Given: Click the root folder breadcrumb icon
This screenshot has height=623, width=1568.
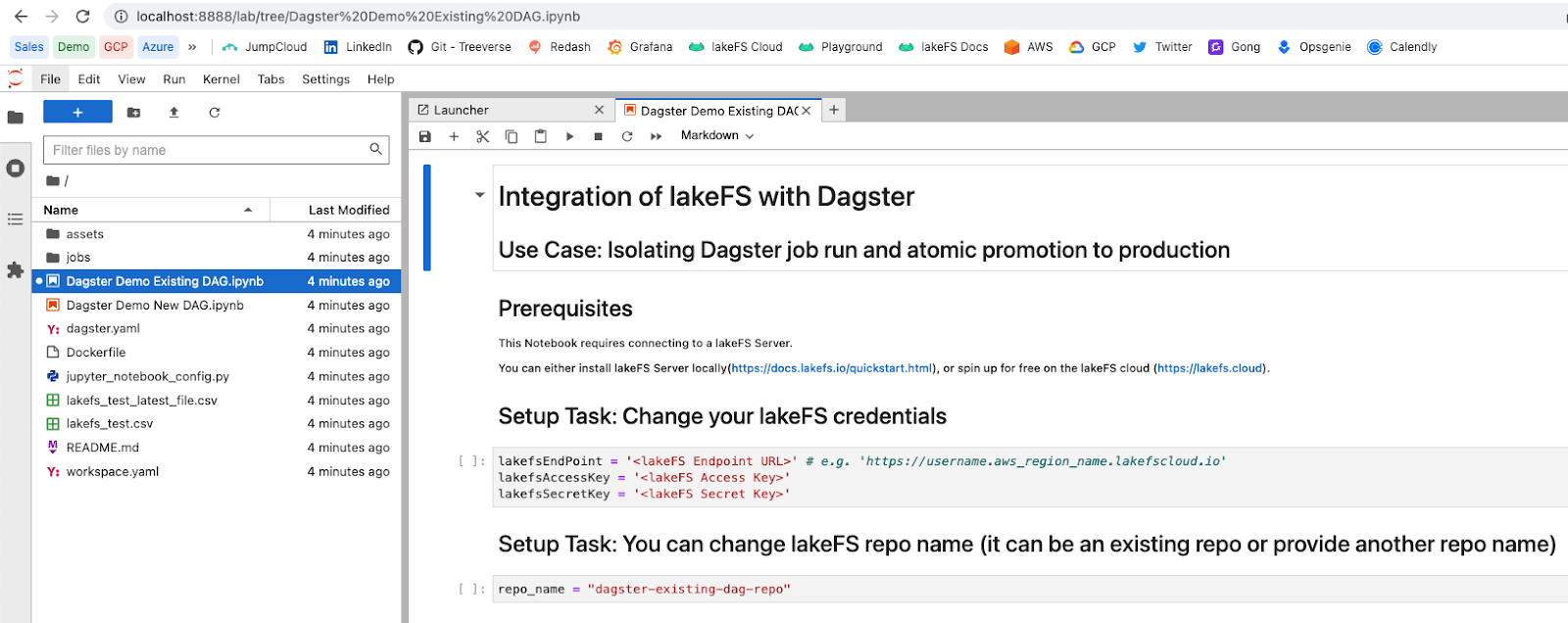Looking at the screenshot, I should [53, 181].
